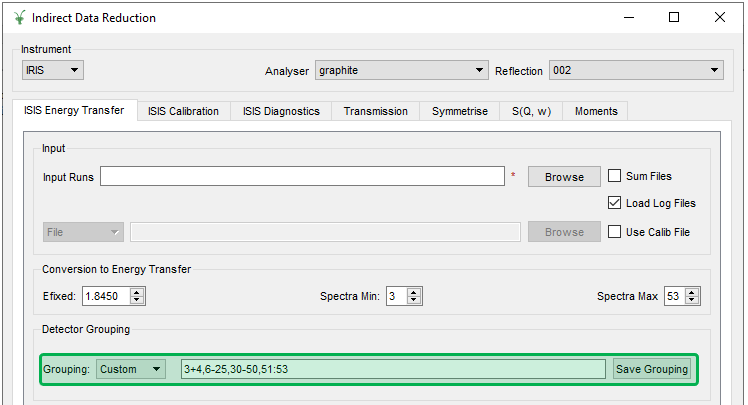Screen dimensions: 748x405
Task: Uncheck Load Log Files option
Action: 615,203
